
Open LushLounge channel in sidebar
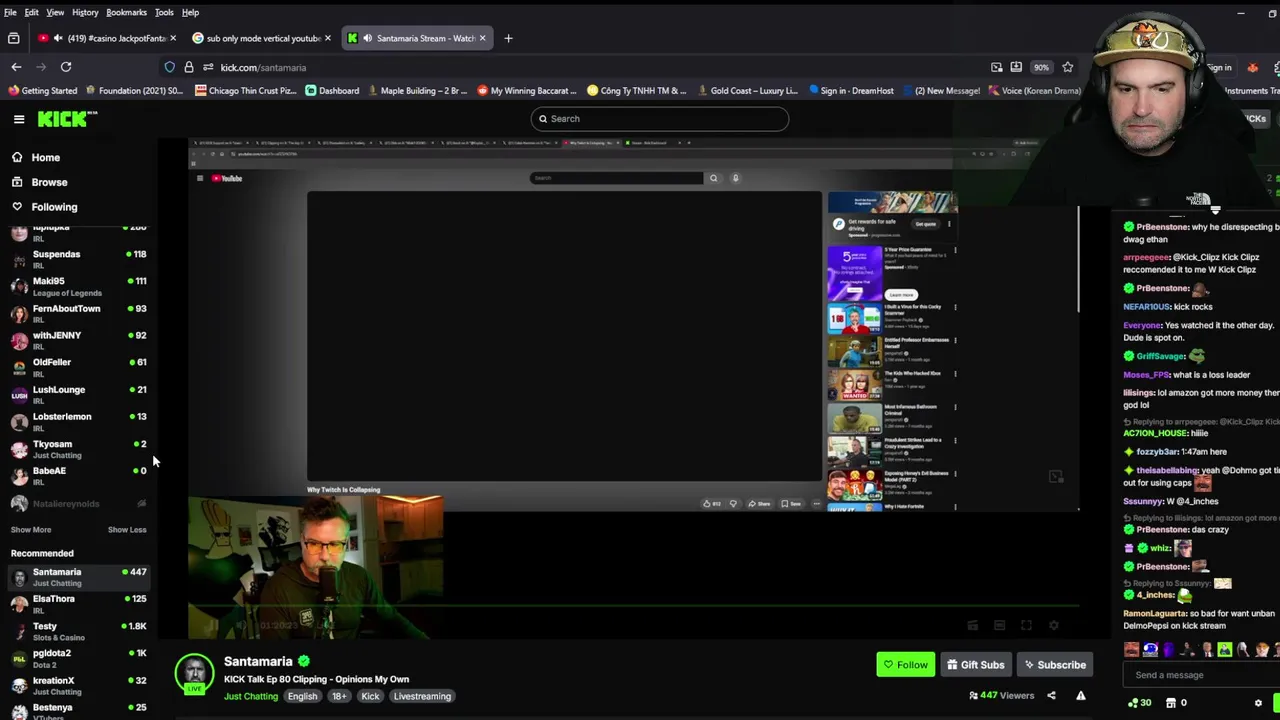click(x=78, y=394)
